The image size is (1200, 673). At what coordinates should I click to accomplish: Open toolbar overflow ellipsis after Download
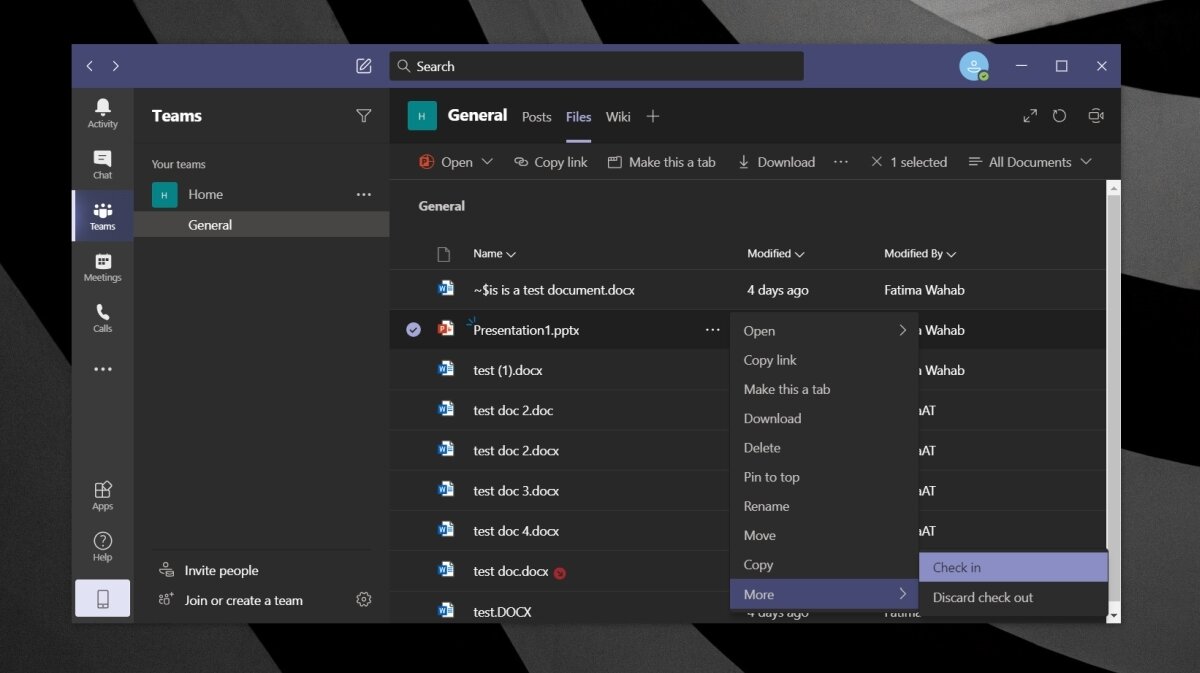click(841, 162)
